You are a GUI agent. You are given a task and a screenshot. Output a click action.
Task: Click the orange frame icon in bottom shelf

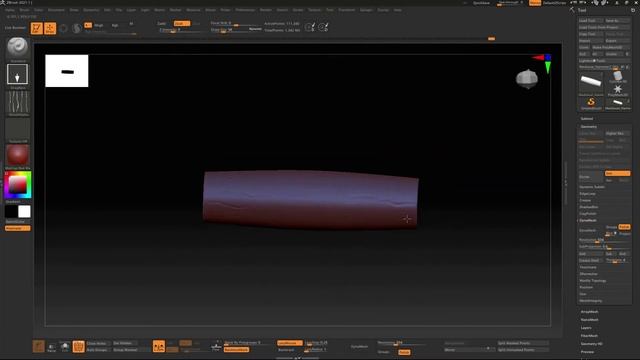pyautogui.click(x=78, y=346)
